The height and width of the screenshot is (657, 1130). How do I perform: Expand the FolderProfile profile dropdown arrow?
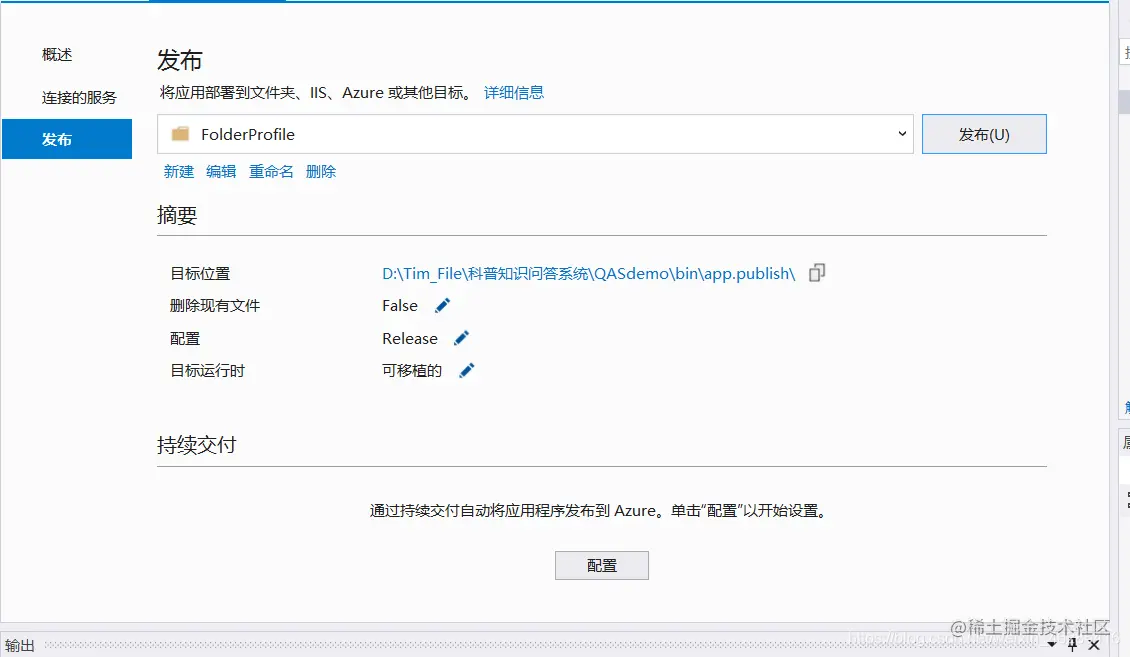(902, 134)
